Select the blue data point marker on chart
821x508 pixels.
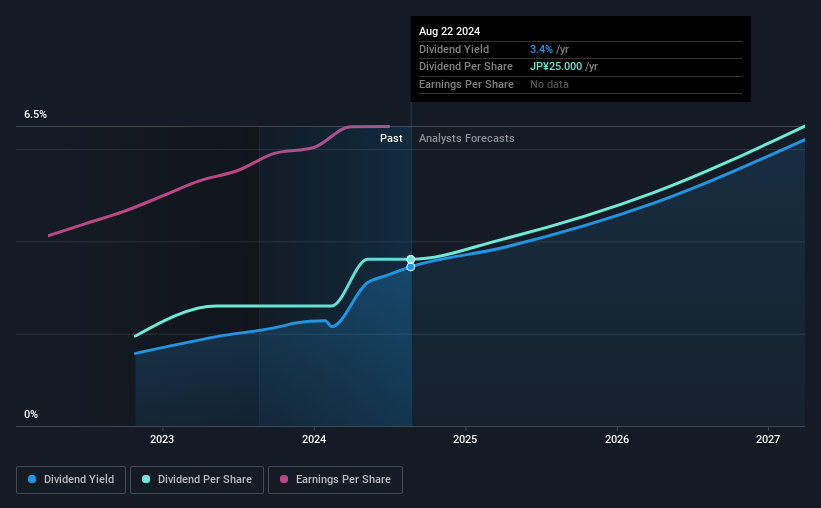click(x=411, y=267)
